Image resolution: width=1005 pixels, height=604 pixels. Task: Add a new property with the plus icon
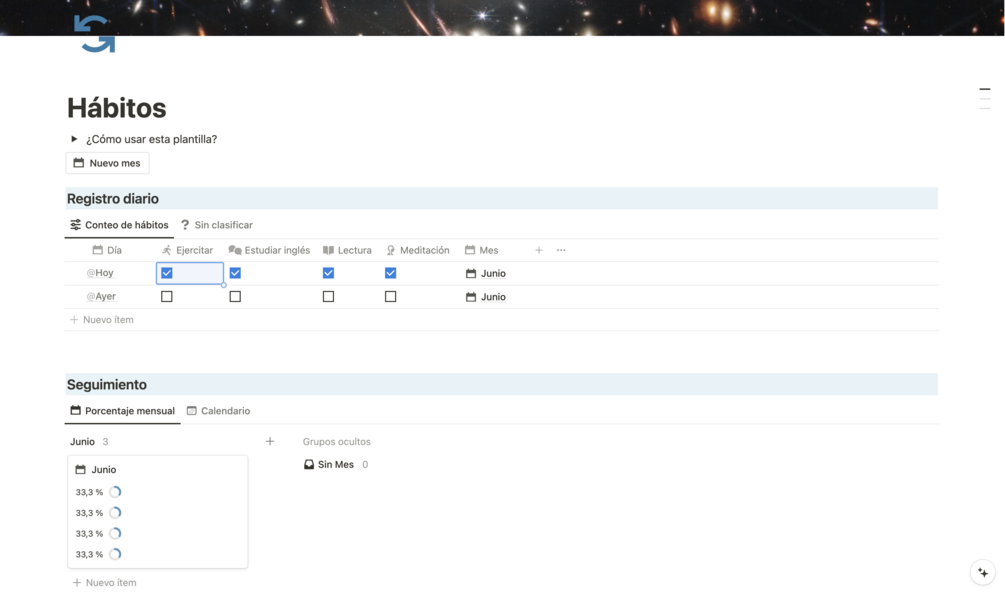[539, 250]
